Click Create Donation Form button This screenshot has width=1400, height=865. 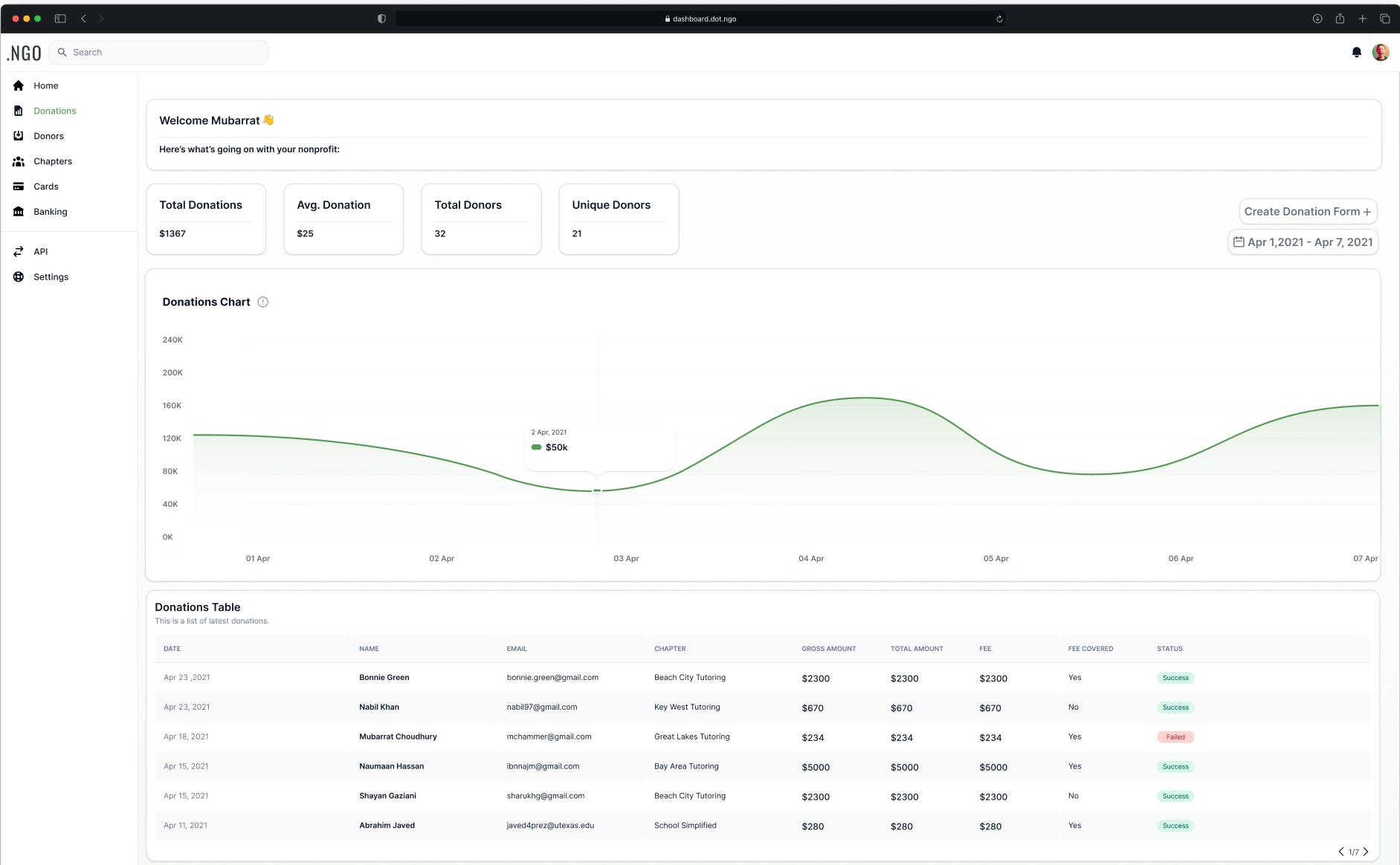(x=1308, y=212)
